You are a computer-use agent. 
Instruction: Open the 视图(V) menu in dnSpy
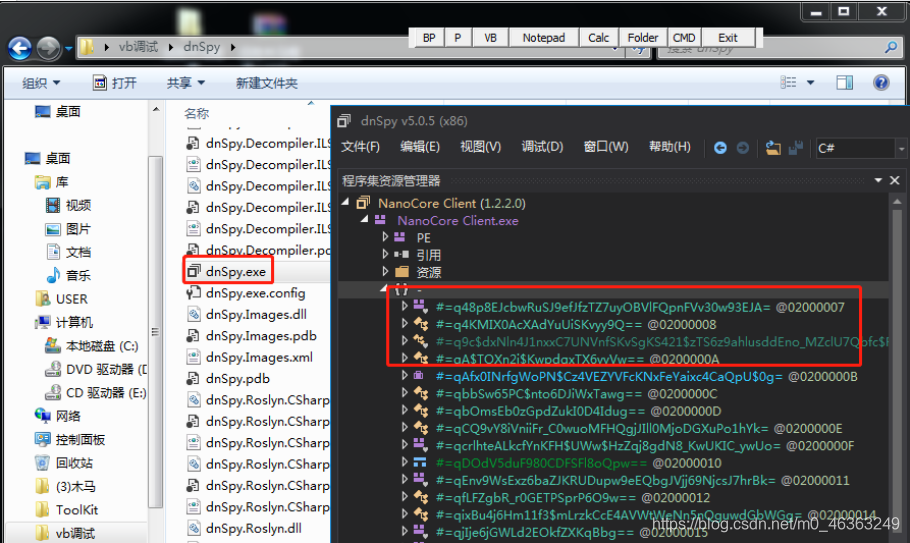481,147
